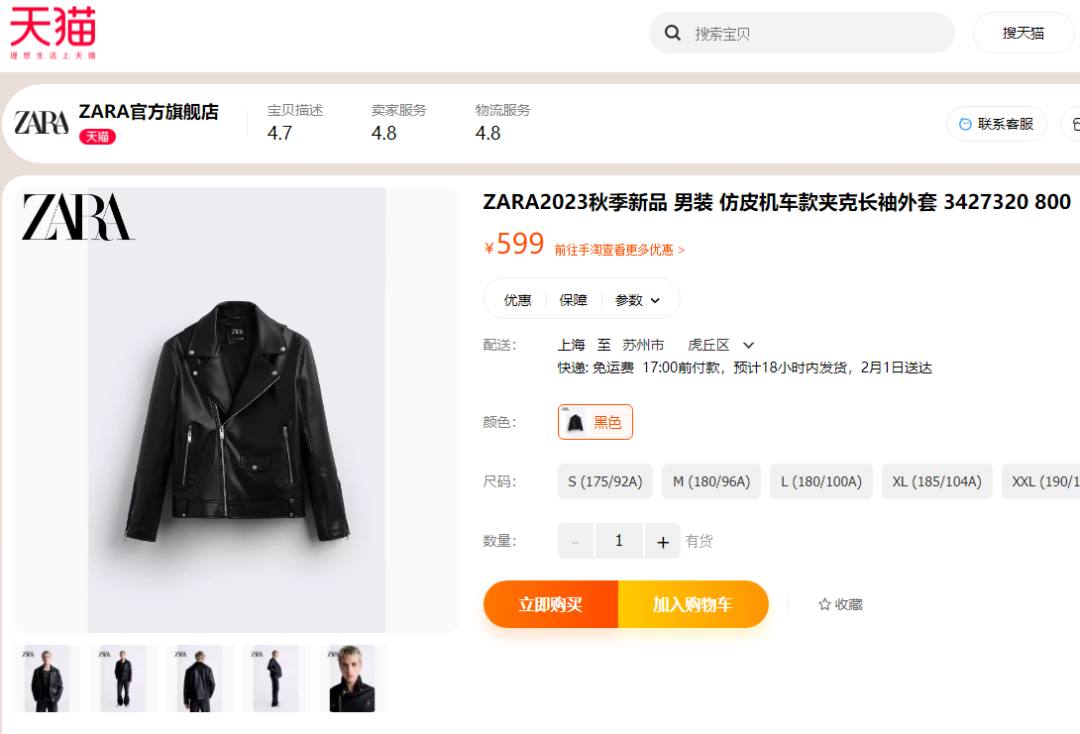The image size is (1080, 734).
Task: Click the search magnifier icon
Action: coord(672,32)
